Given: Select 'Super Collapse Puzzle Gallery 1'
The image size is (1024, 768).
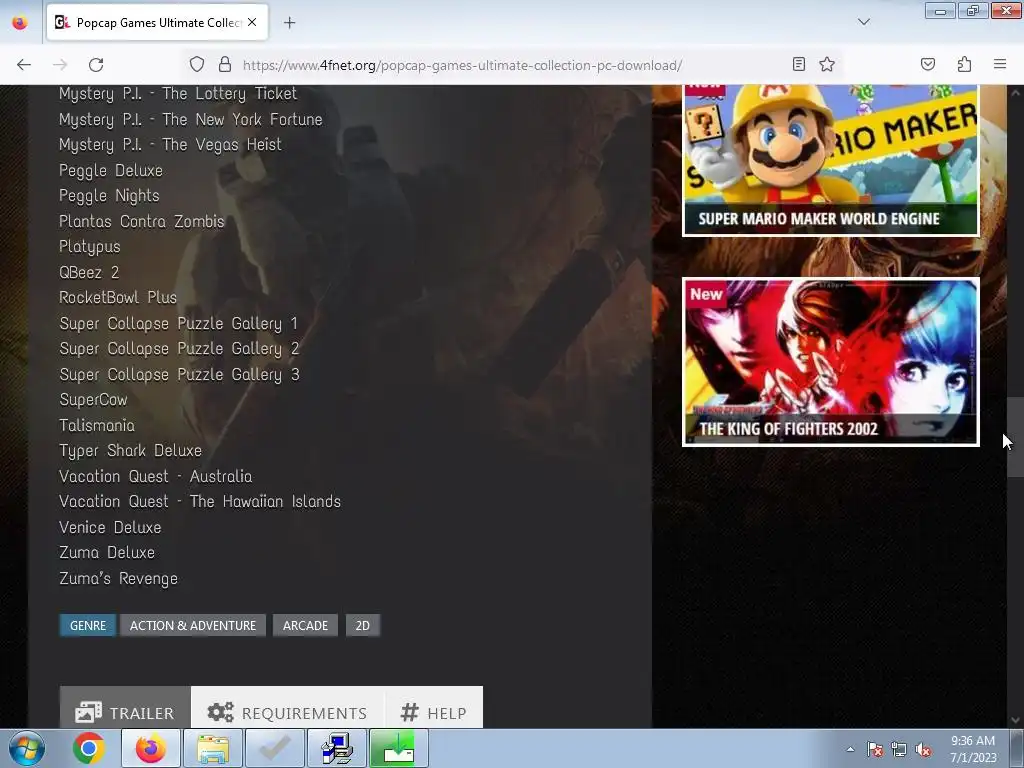Looking at the screenshot, I should click(179, 323).
